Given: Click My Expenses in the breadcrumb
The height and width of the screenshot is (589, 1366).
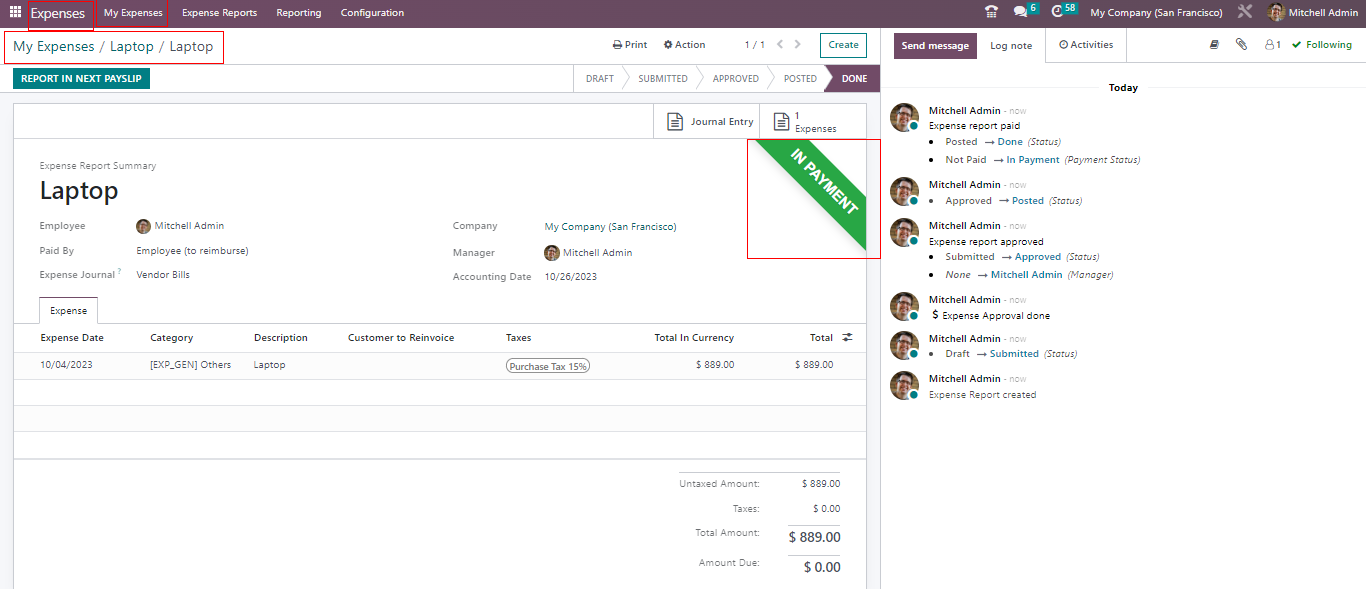Looking at the screenshot, I should click(x=53, y=47).
